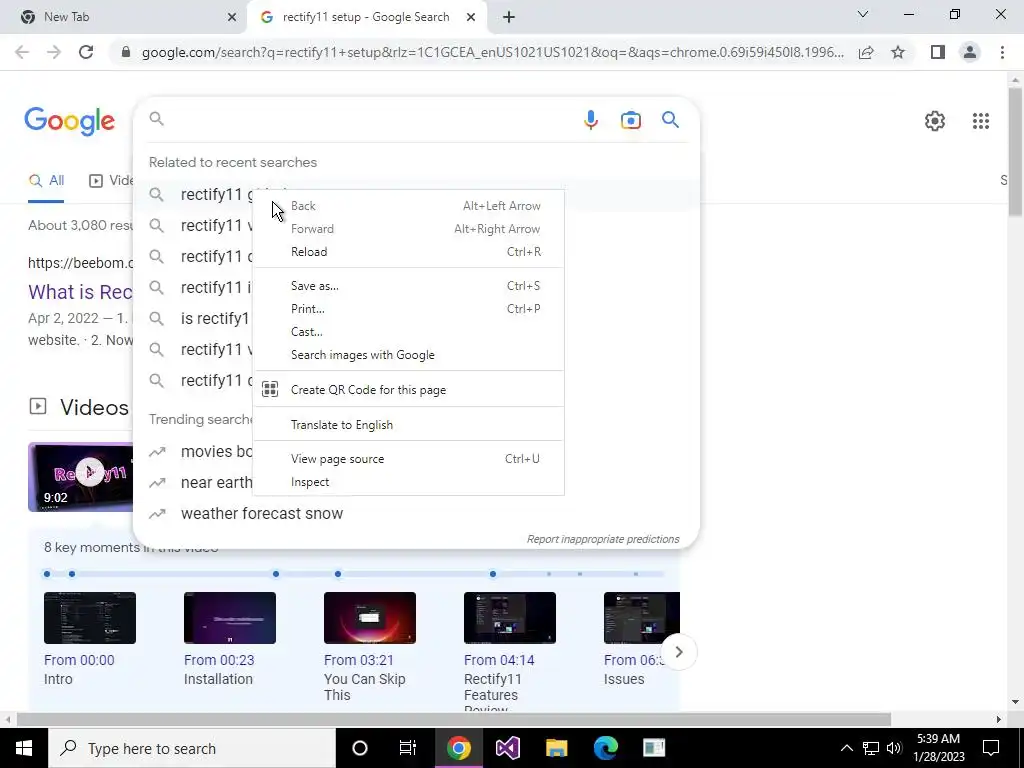Screen dimensions: 1024x768
Task: Click the address bar URL
Action: pyautogui.click(x=492, y=52)
